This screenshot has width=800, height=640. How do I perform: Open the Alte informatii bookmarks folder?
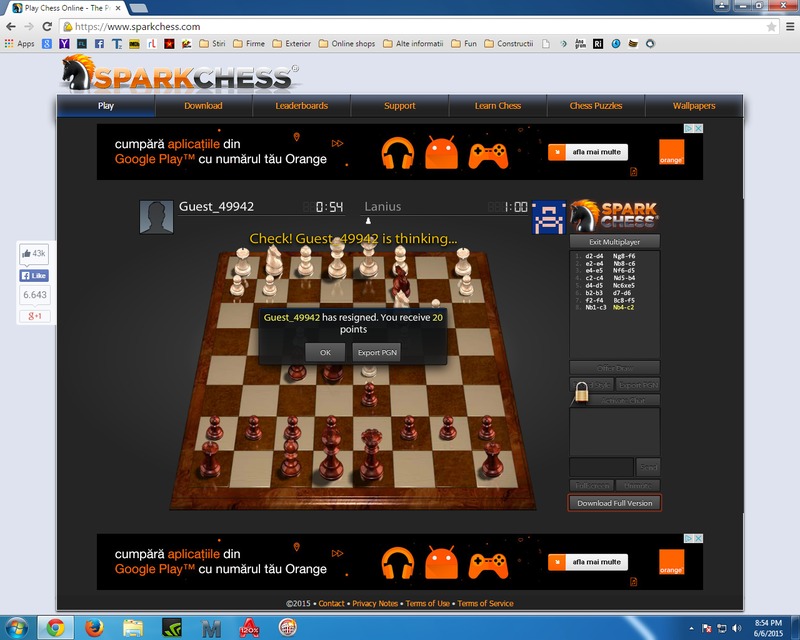click(x=413, y=44)
